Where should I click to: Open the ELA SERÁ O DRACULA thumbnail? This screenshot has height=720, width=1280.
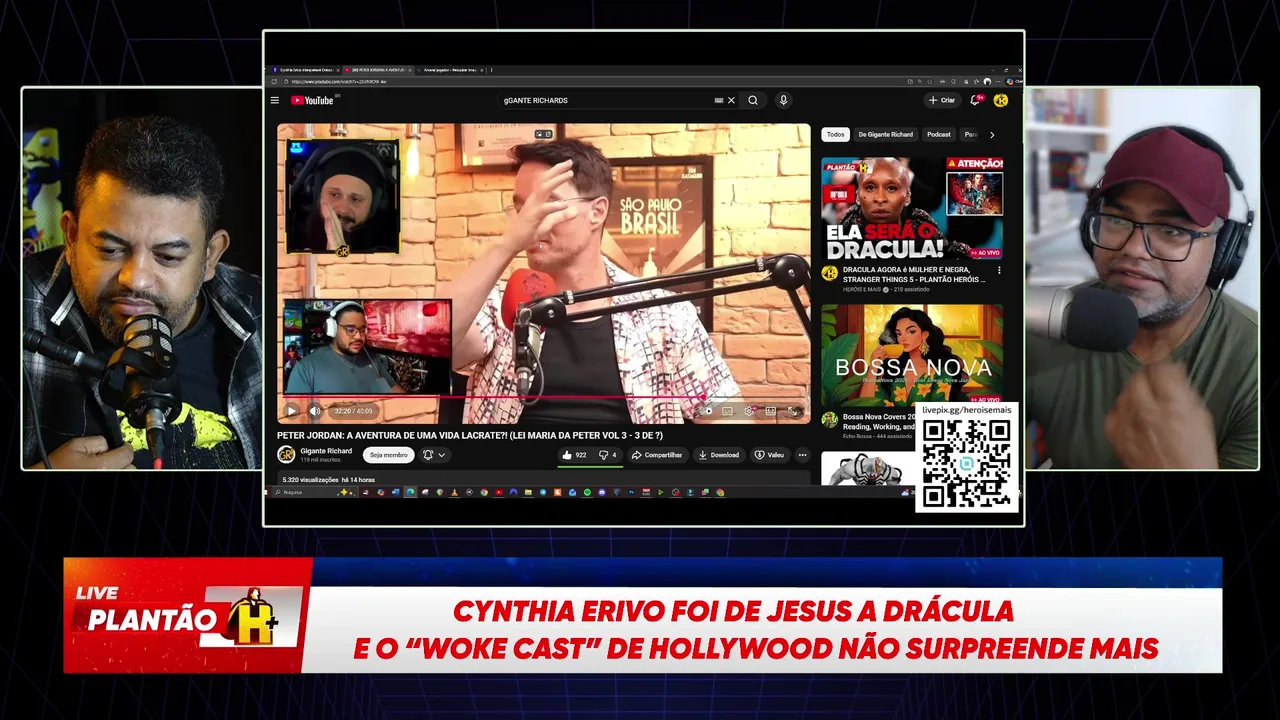coord(912,209)
